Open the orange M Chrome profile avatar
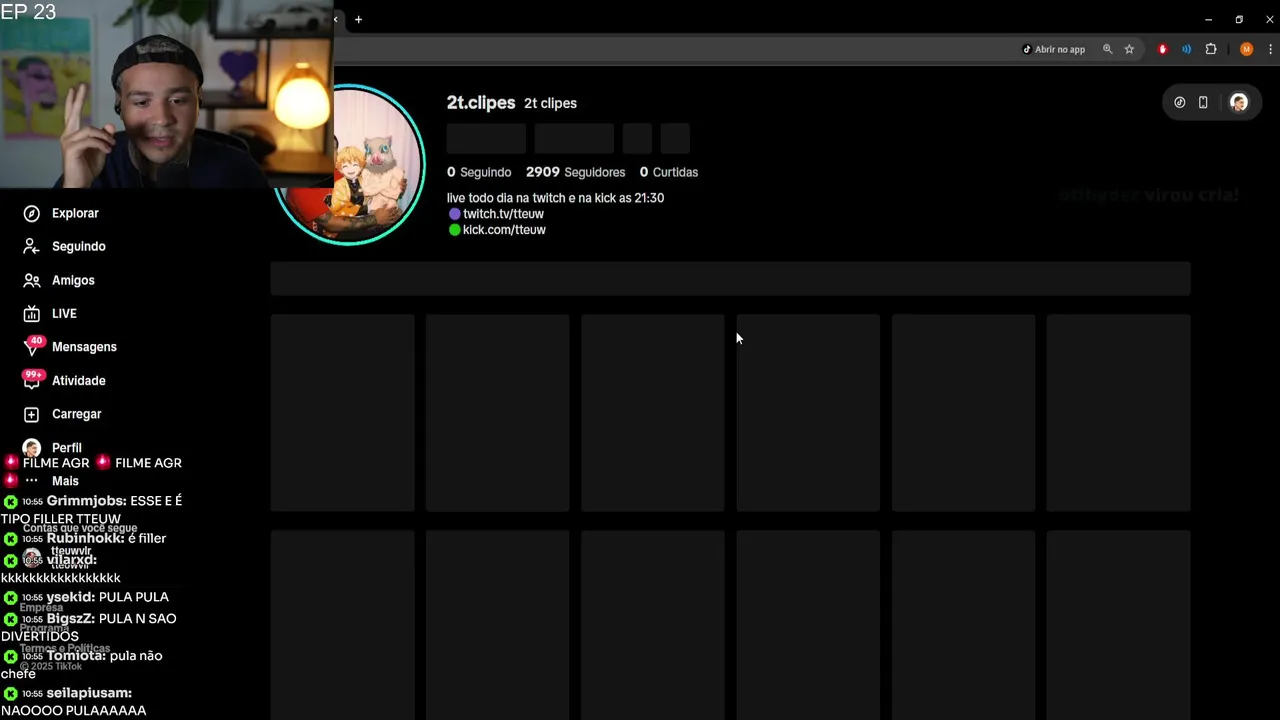Viewport: 1280px width, 720px height. pos(1246,49)
